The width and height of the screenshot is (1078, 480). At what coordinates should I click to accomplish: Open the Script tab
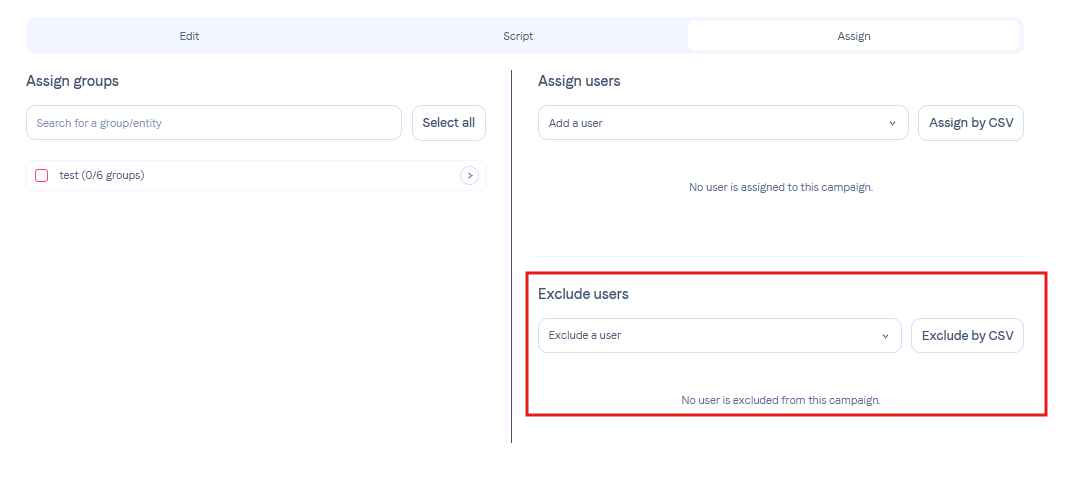pyautogui.click(x=518, y=36)
